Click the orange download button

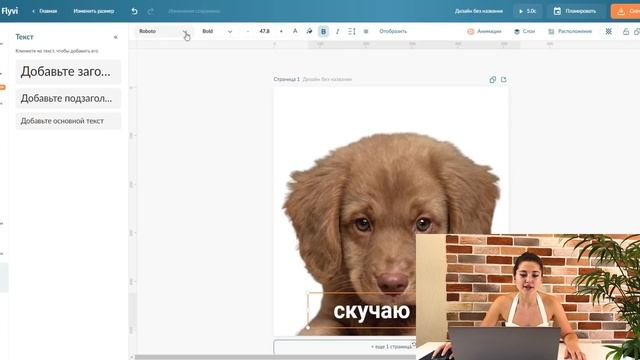[x=626, y=11]
